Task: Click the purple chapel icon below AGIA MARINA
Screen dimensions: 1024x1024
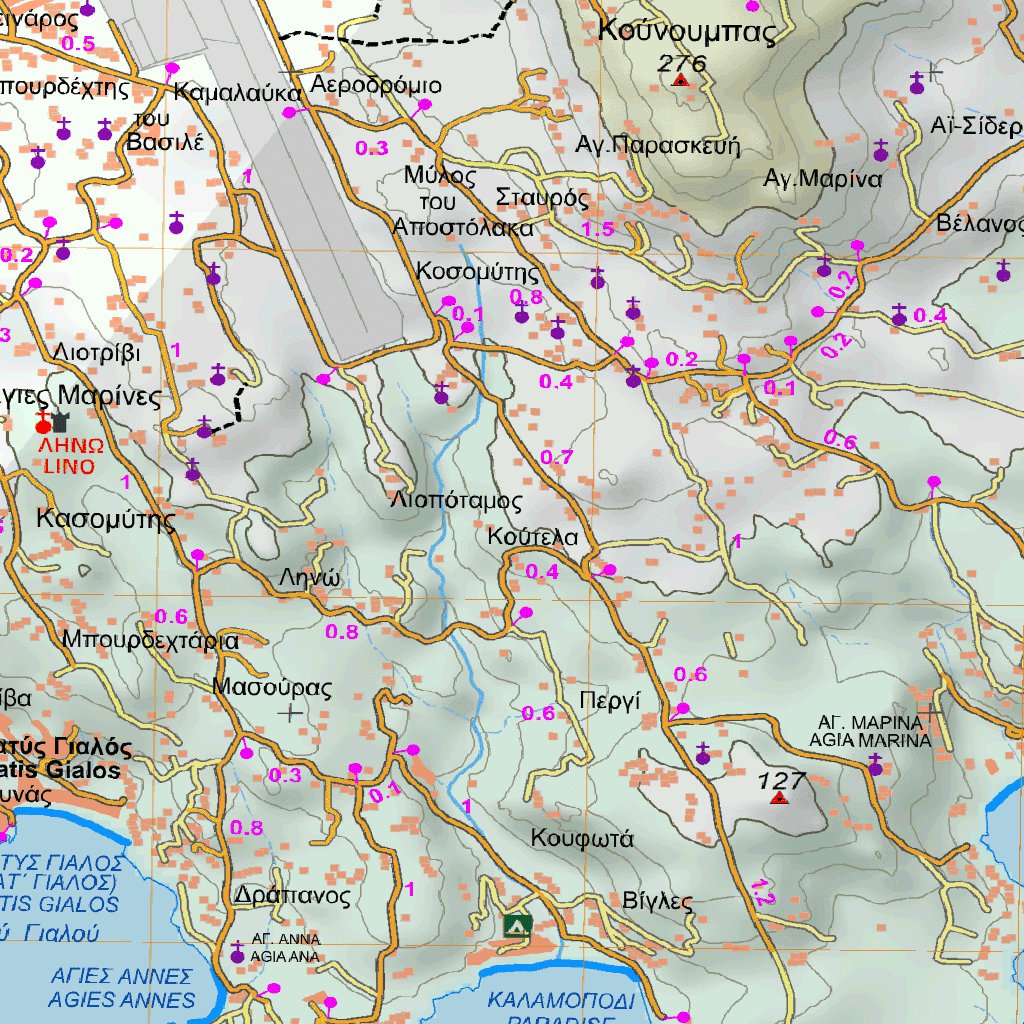Action: pyautogui.click(x=875, y=765)
